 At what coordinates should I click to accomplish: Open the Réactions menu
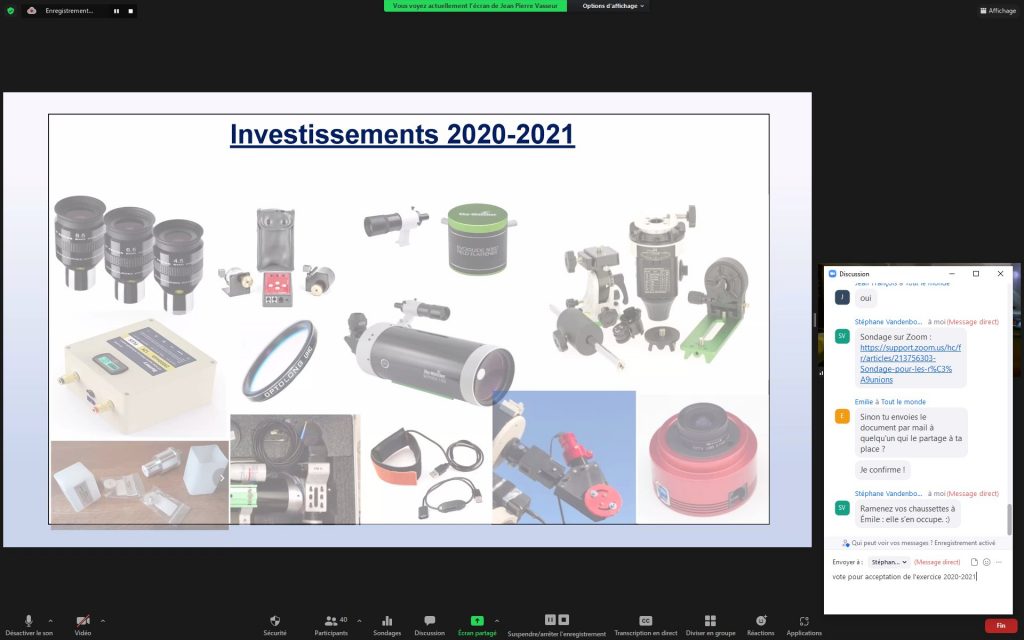click(760, 625)
